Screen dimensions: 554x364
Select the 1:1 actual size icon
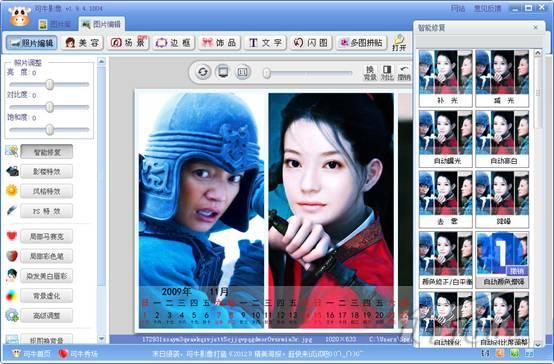click(242, 72)
